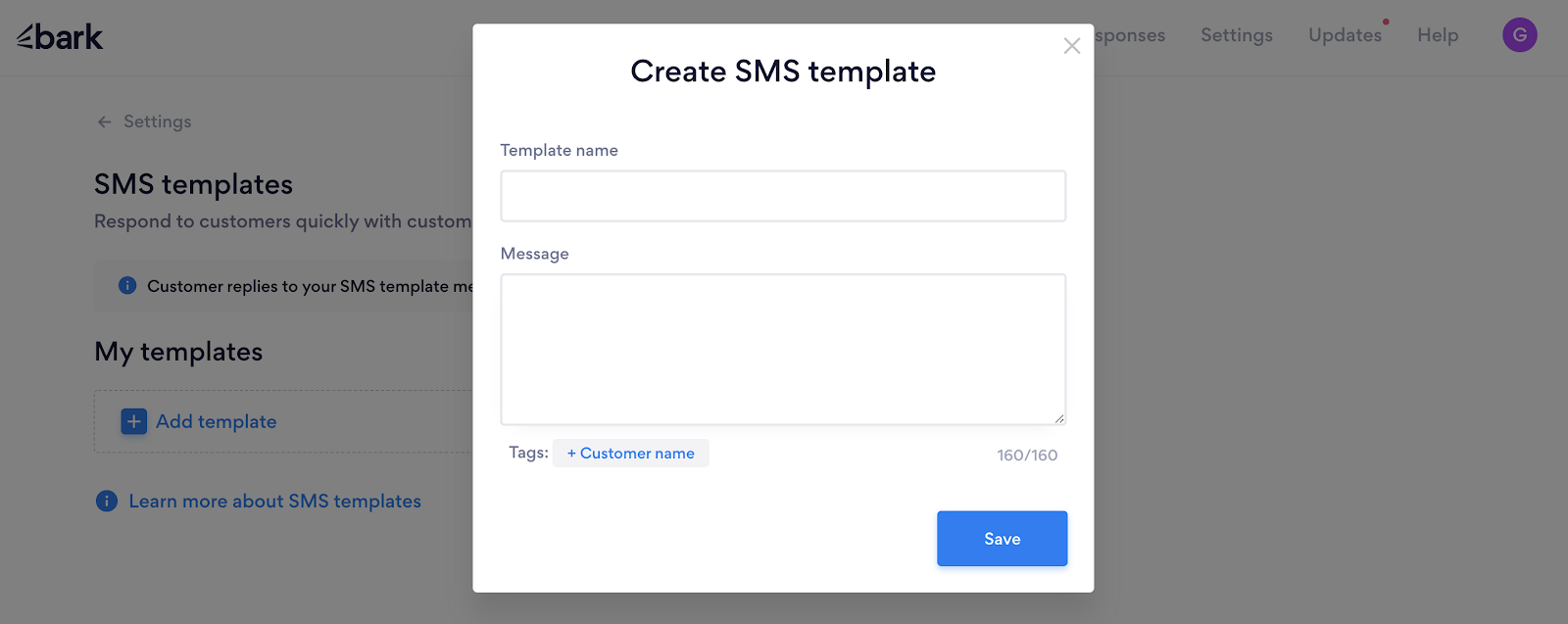Open Settings in the top navigation bar

[1236, 35]
